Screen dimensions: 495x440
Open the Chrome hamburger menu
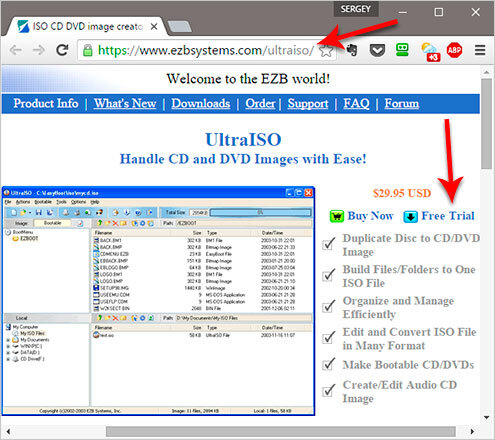480,50
